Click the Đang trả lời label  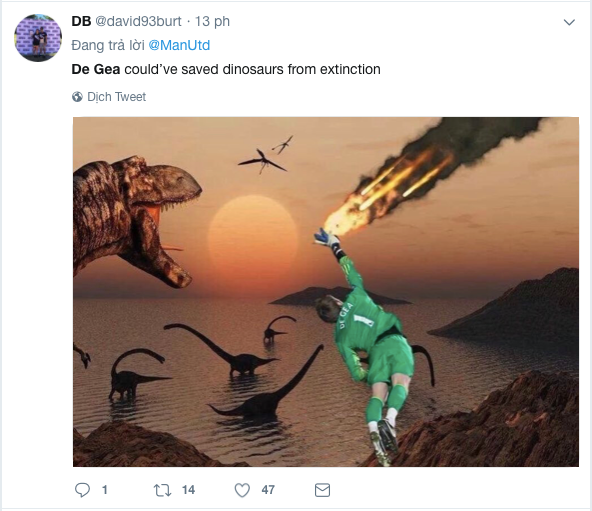[108, 45]
